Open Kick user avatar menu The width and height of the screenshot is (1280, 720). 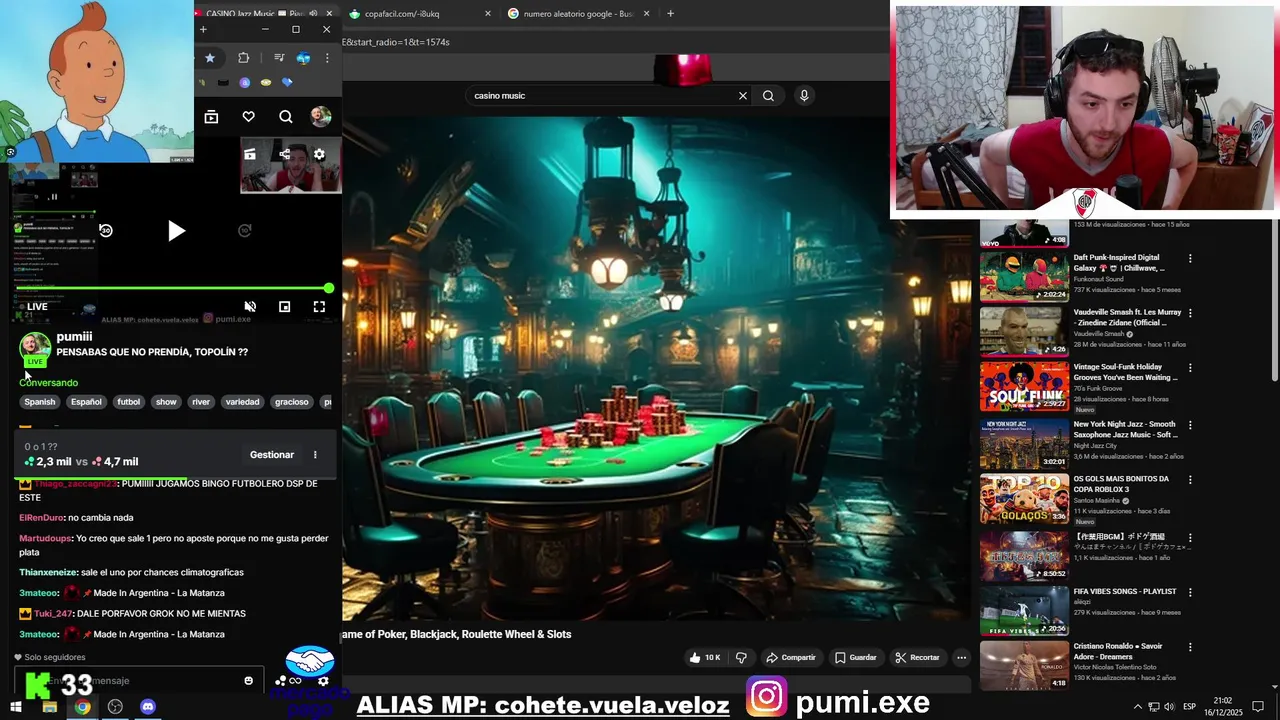point(320,117)
